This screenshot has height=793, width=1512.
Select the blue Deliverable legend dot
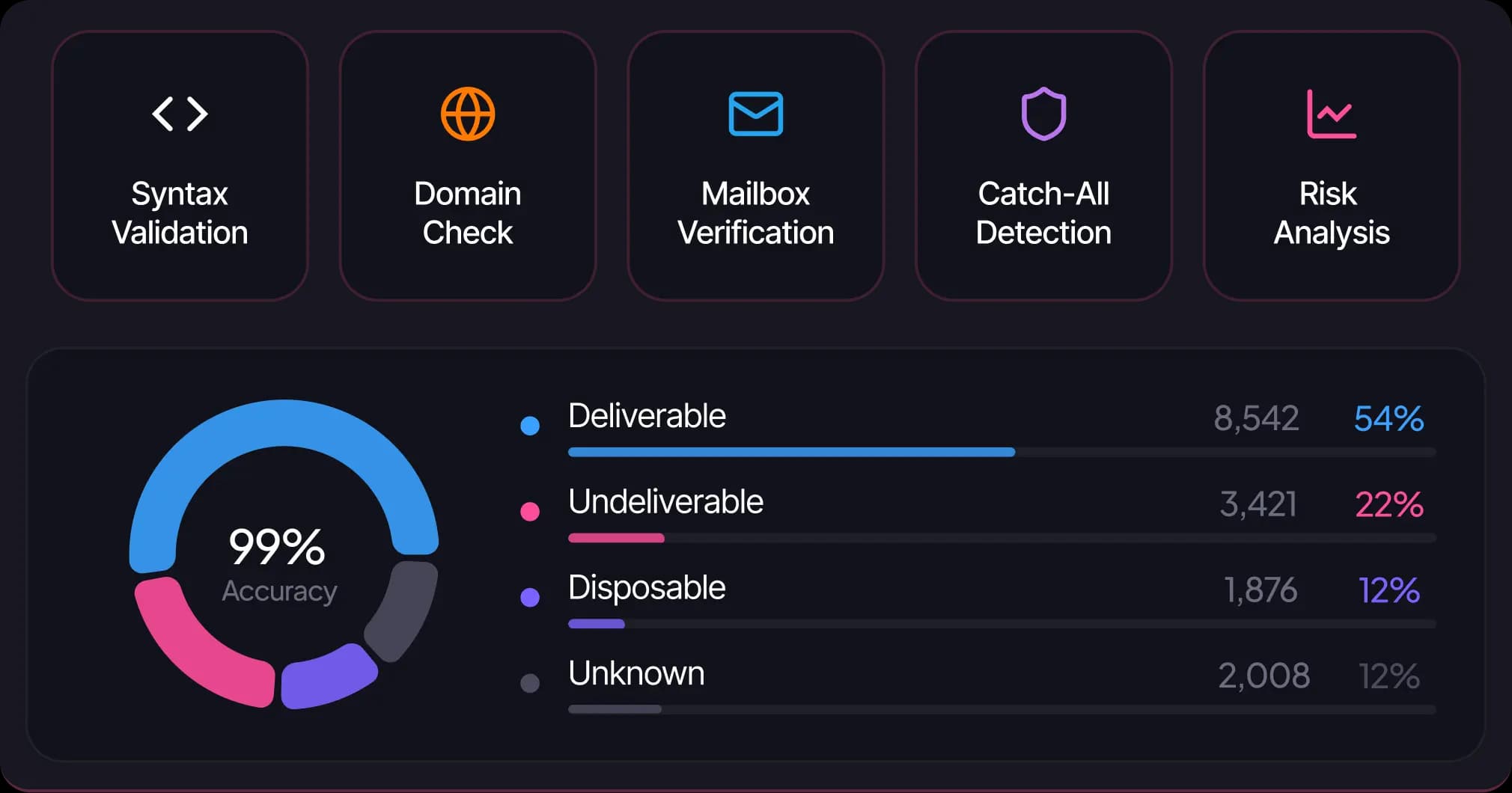pos(530,426)
